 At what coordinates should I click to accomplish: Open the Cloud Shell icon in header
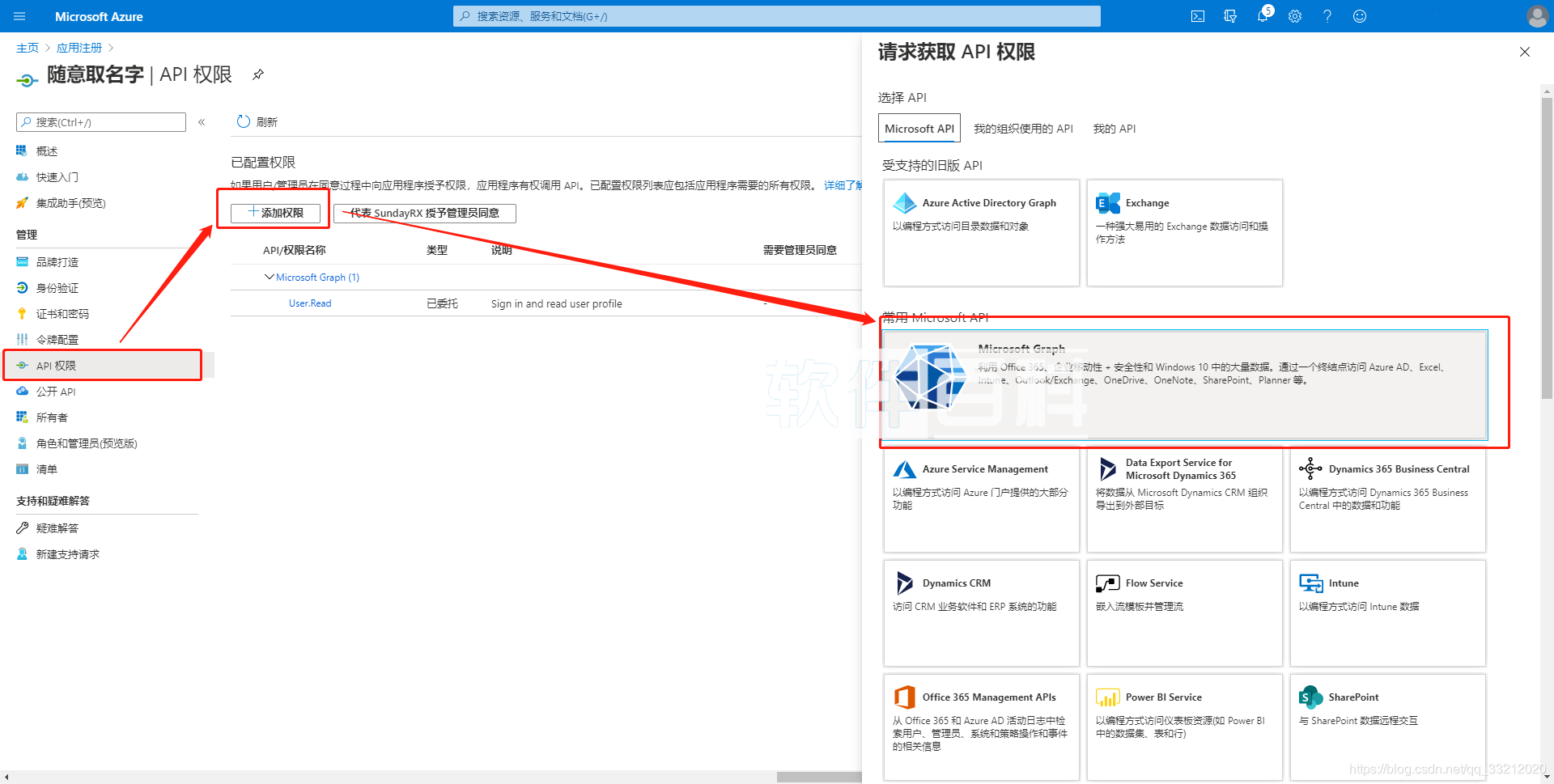click(1198, 16)
